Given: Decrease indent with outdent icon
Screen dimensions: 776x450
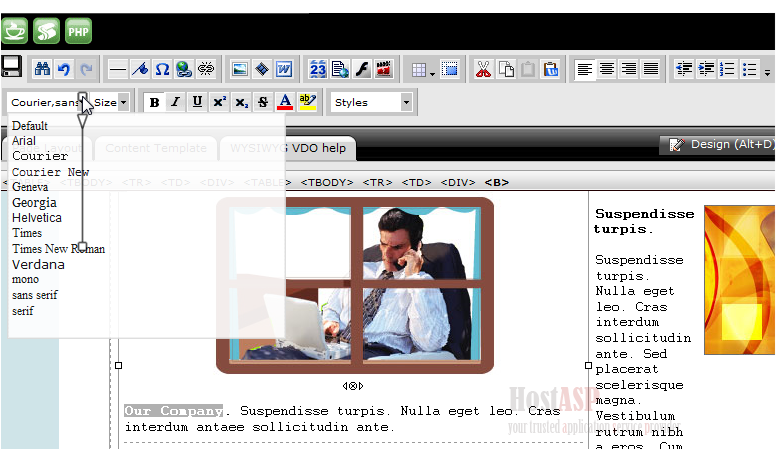Looking at the screenshot, I should click(x=684, y=69).
